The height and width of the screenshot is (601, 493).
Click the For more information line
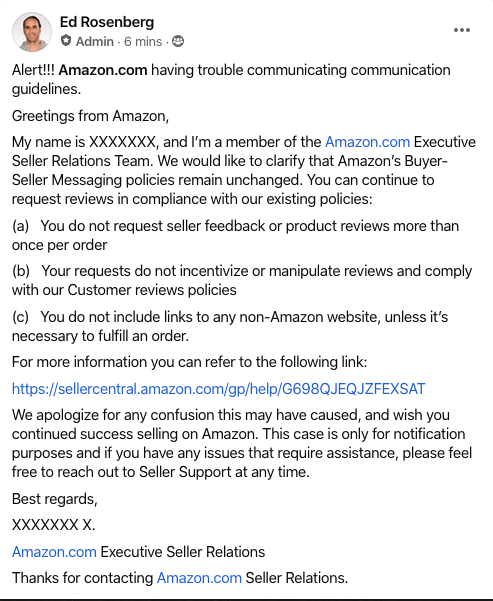click(190, 362)
